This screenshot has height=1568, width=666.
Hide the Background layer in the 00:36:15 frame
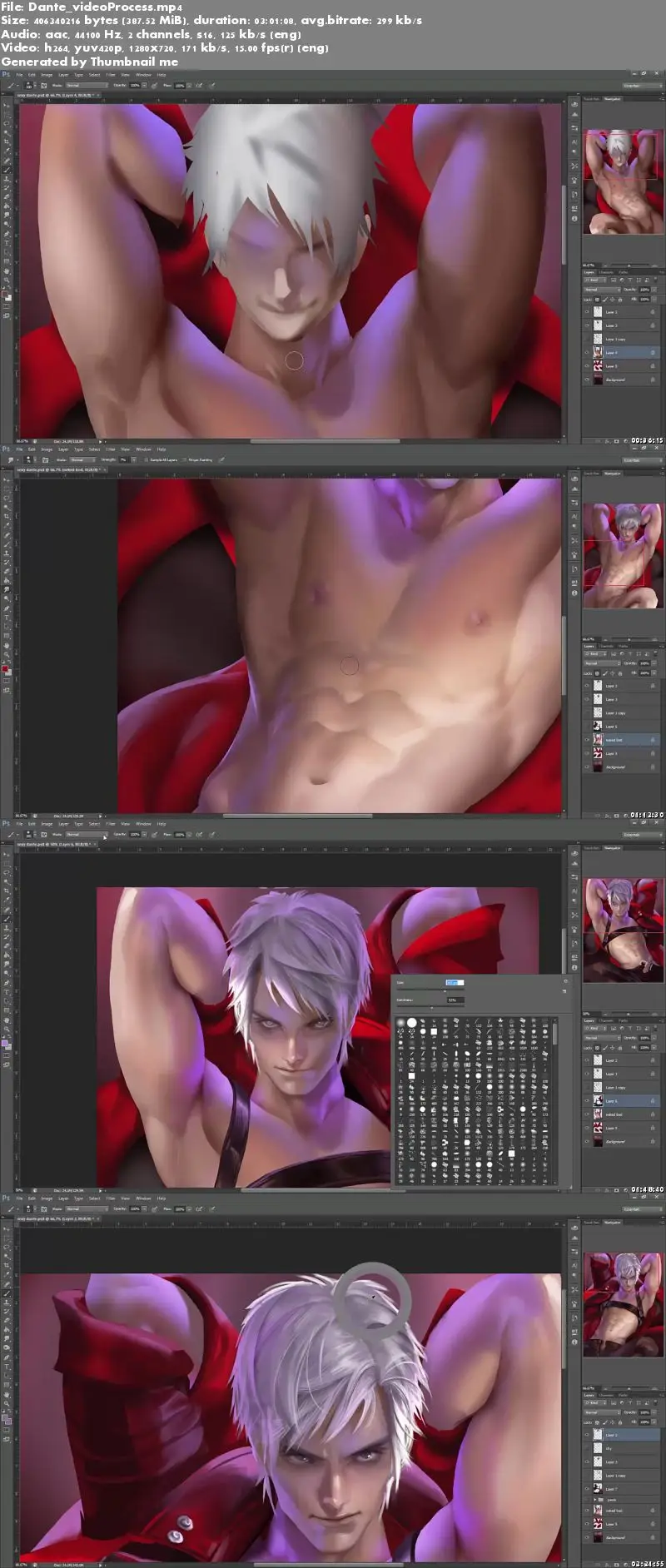(587, 380)
